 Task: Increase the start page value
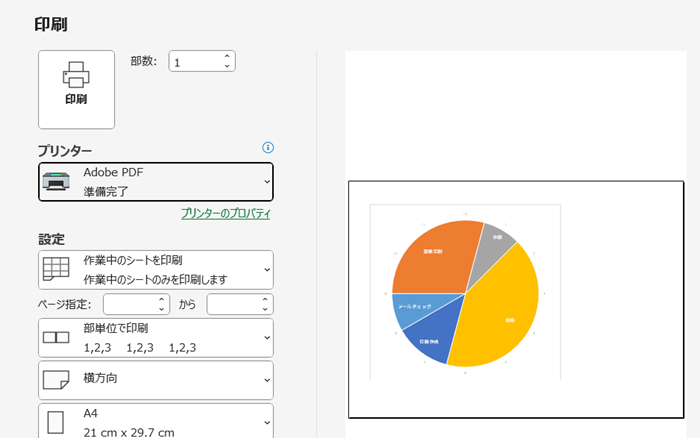pos(162,300)
